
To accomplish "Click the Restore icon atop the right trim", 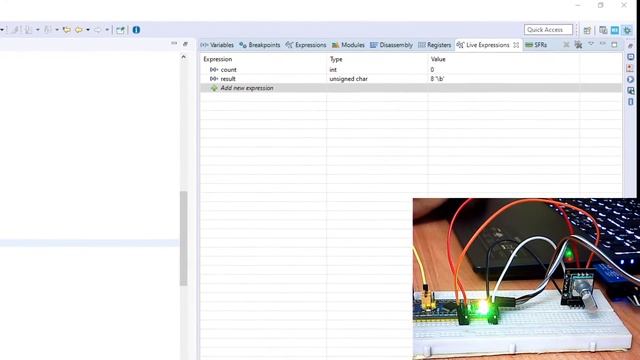I will [631, 46].
